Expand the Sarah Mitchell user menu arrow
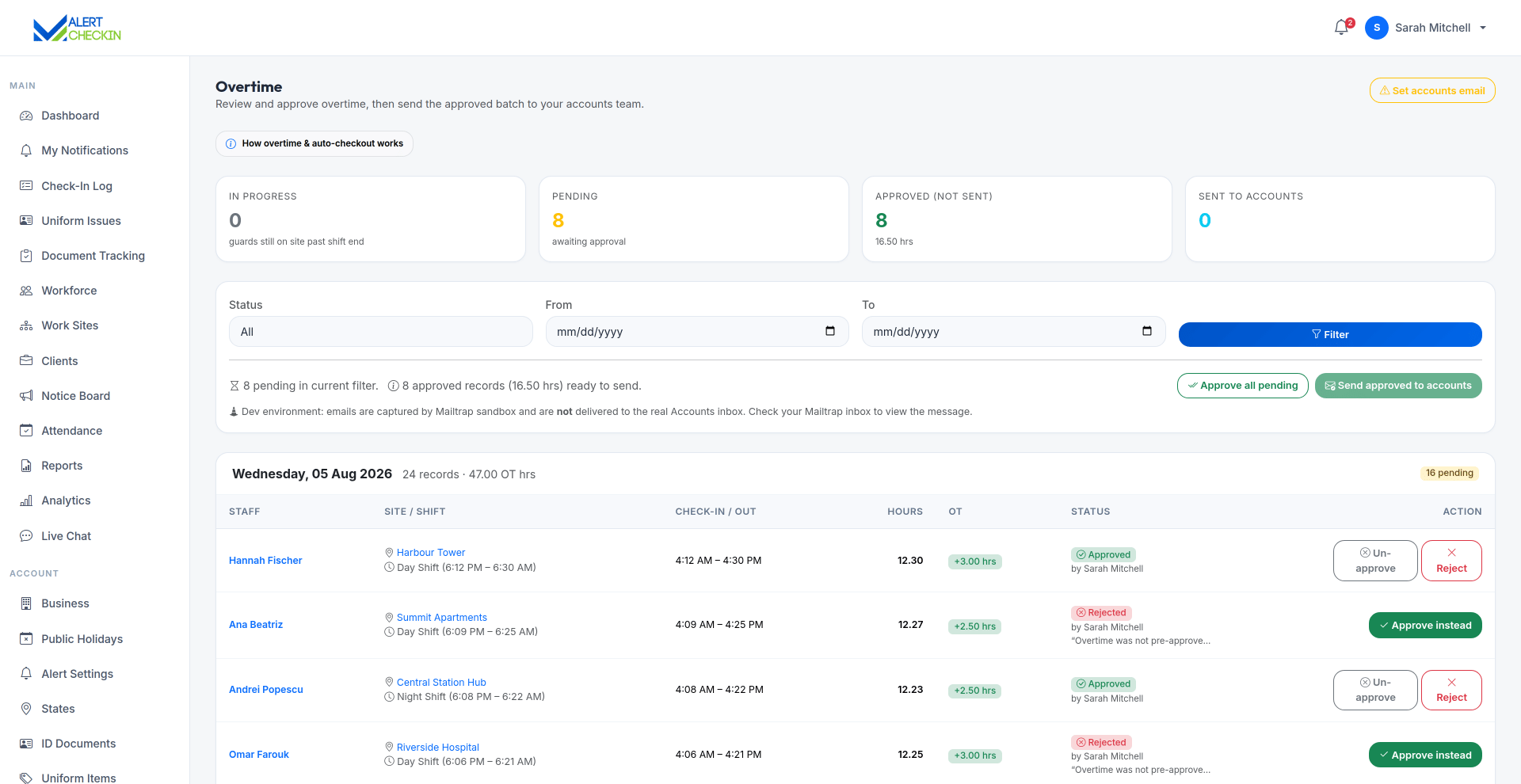Screen dimensions: 1521x784 coord(1483,28)
